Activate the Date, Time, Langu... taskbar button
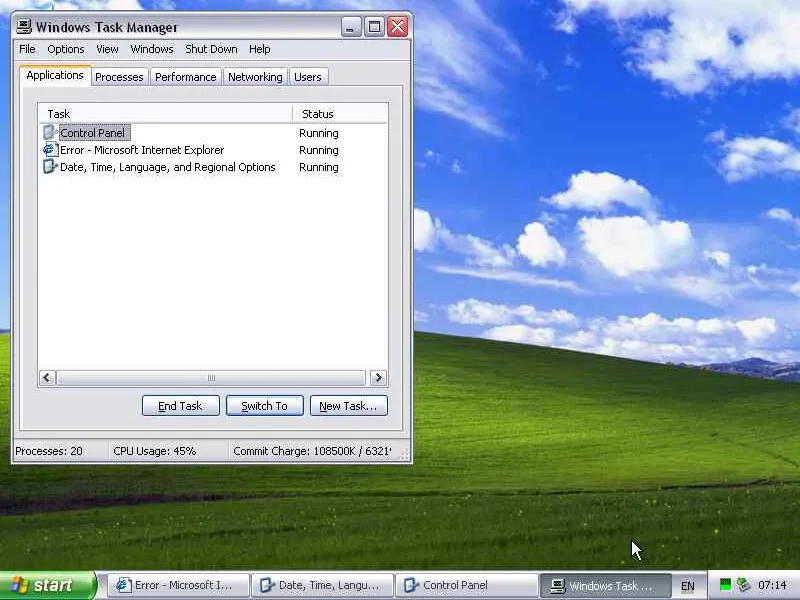The image size is (800, 600). [323, 585]
